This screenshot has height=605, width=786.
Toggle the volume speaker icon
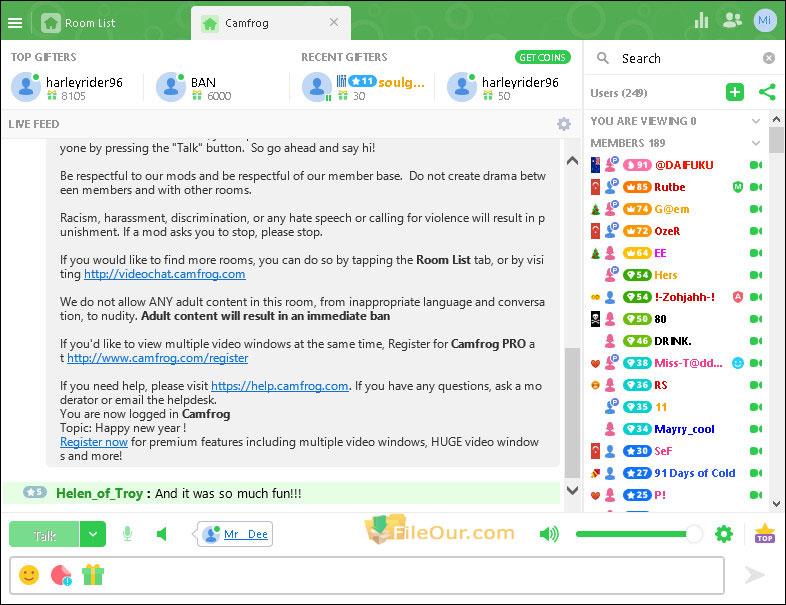549,534
